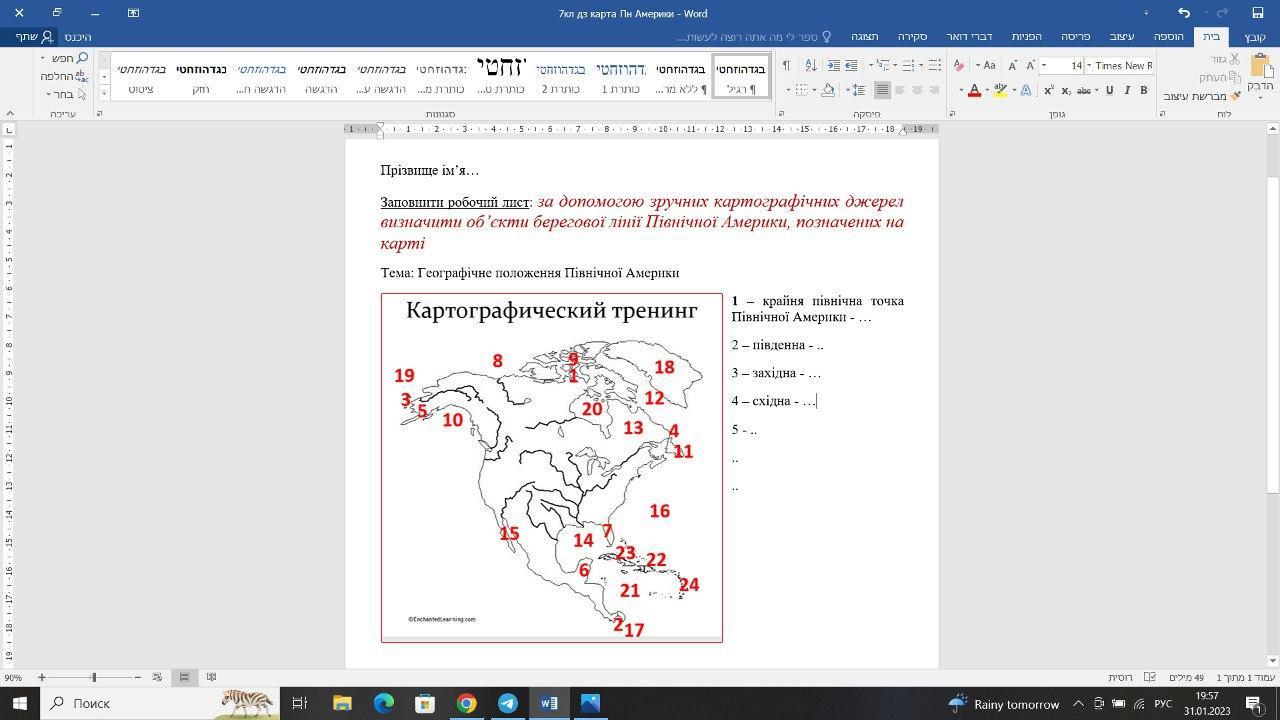Toggle justified paragraph alignment
1280x720 pixels.
click(882, 90)
